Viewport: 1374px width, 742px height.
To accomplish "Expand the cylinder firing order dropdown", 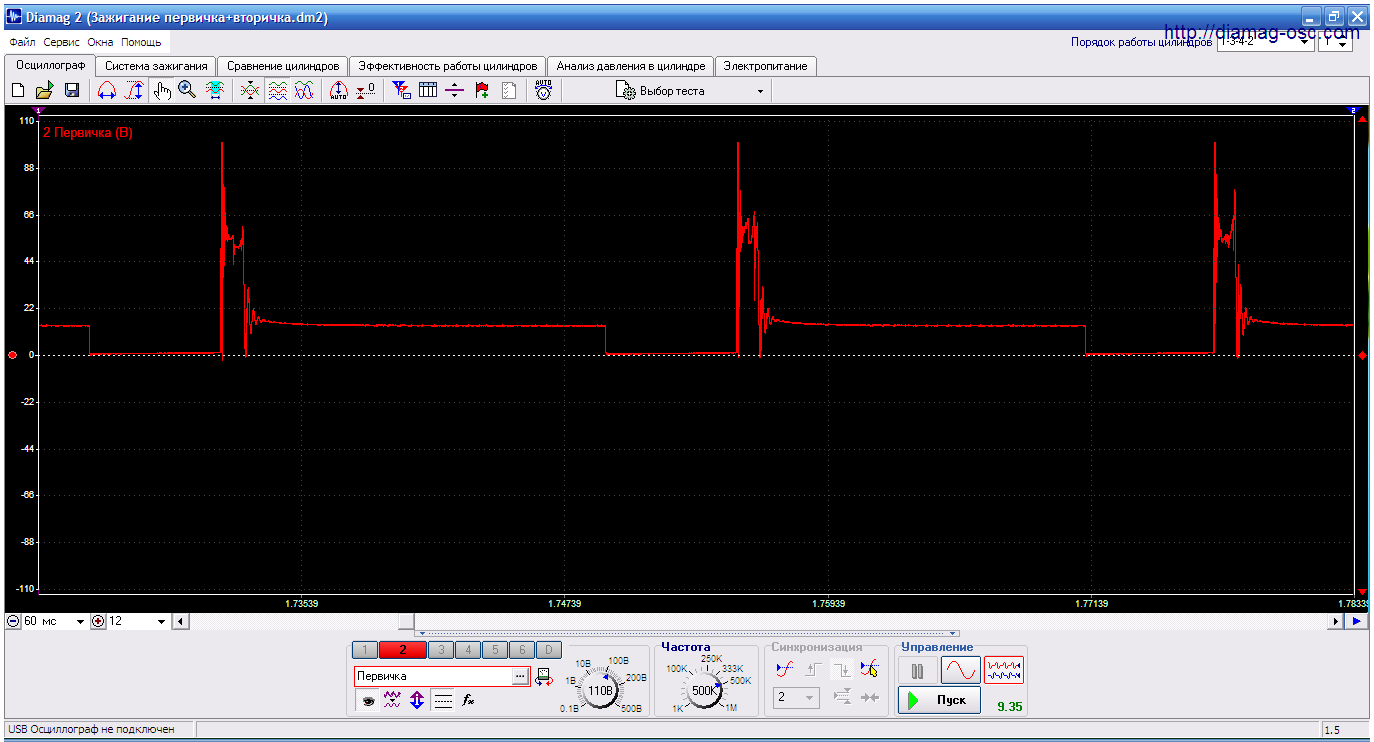I will (x=1306, y=43).
